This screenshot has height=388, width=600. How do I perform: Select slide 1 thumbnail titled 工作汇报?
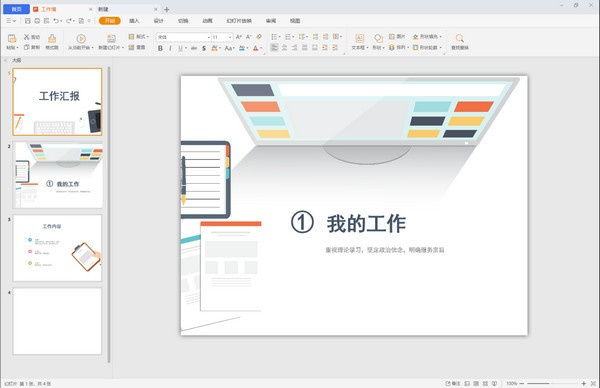(x=57, y=102)
